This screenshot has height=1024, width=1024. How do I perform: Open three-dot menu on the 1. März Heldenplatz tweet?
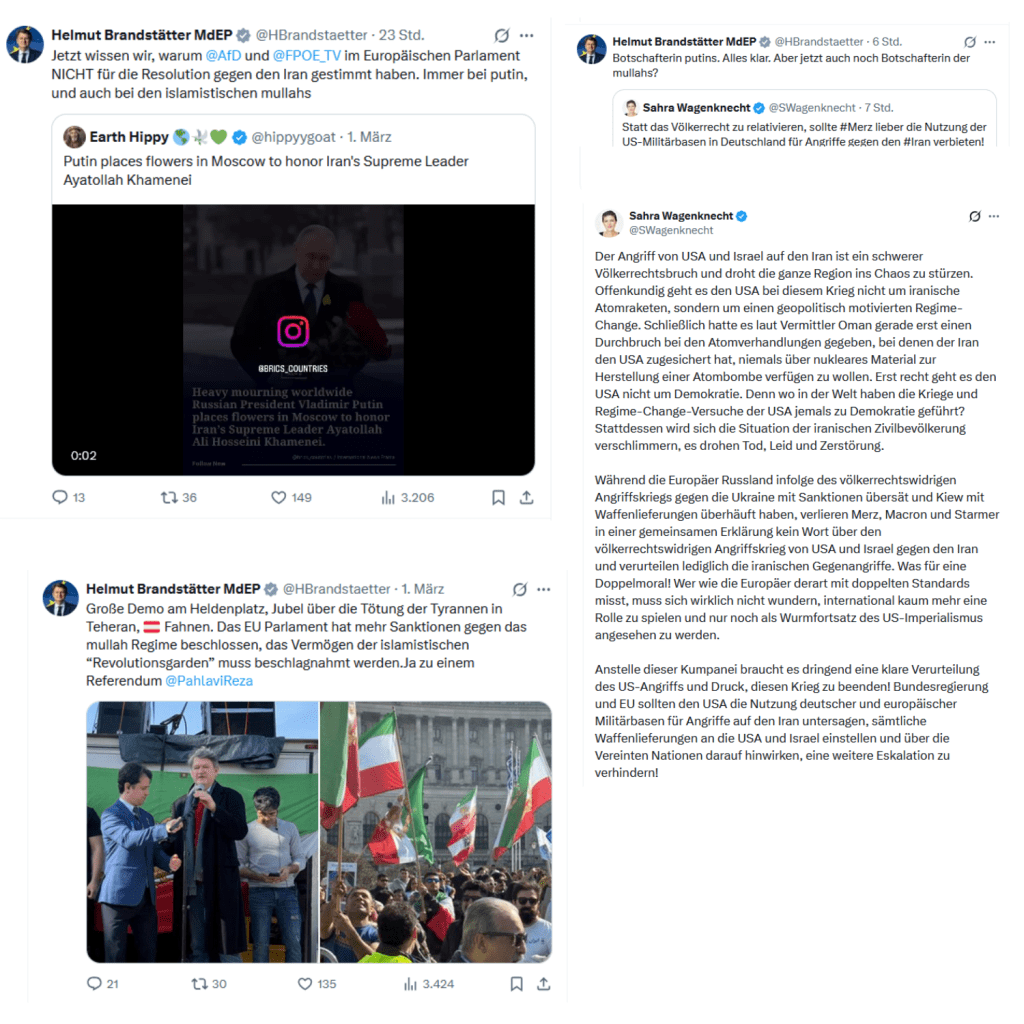point(544,589)
